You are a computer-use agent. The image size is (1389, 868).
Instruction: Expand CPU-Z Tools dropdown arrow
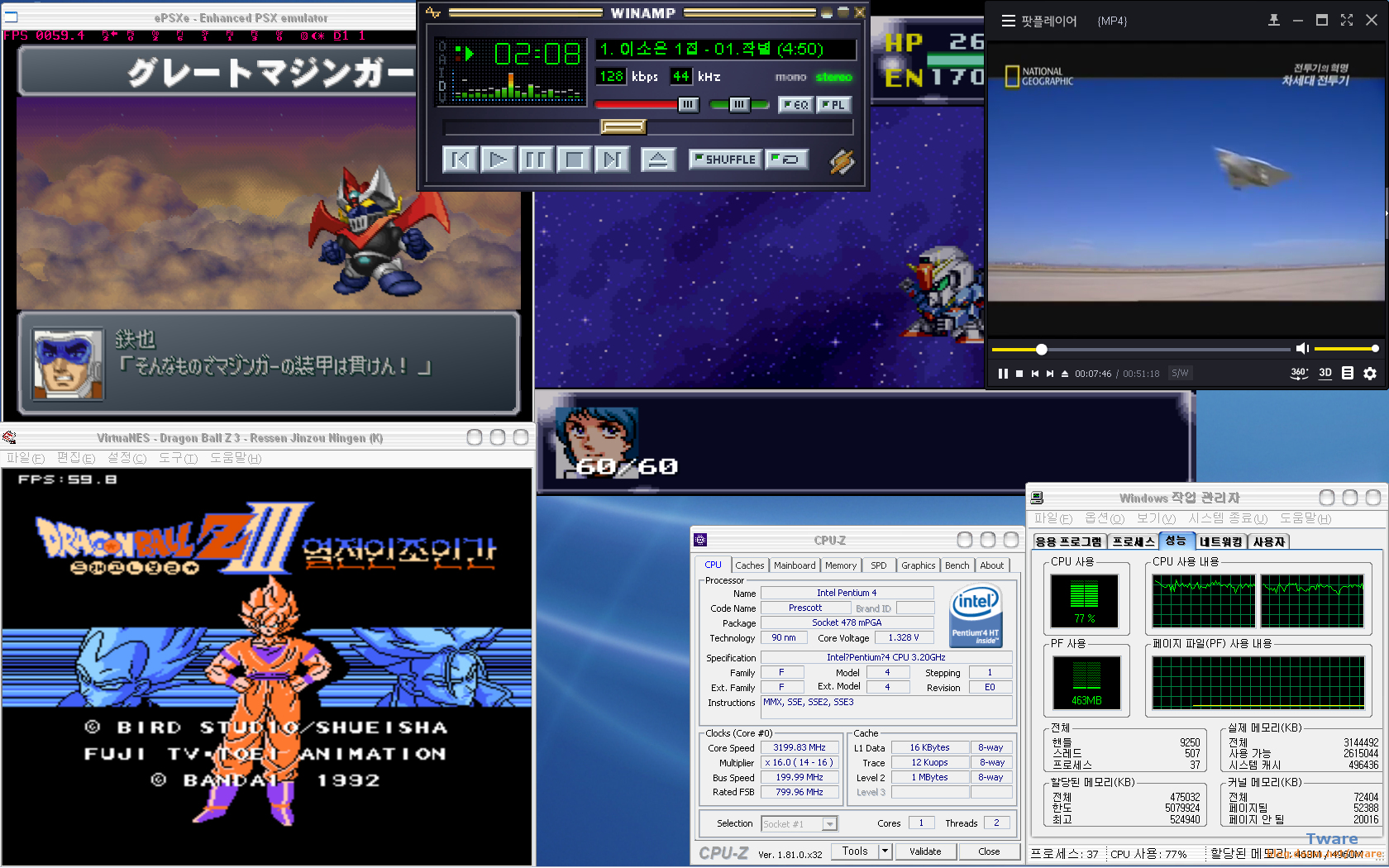tap(885, 851)
